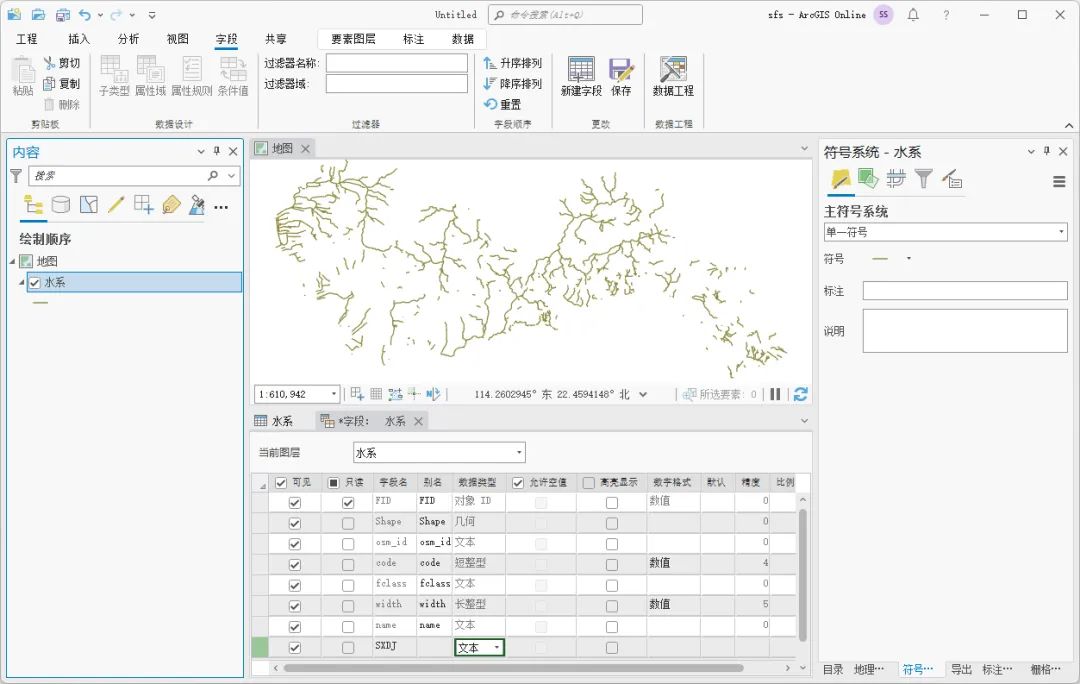
Task: Click the Reset (重置) field order icon
Action: click(490, 104)
